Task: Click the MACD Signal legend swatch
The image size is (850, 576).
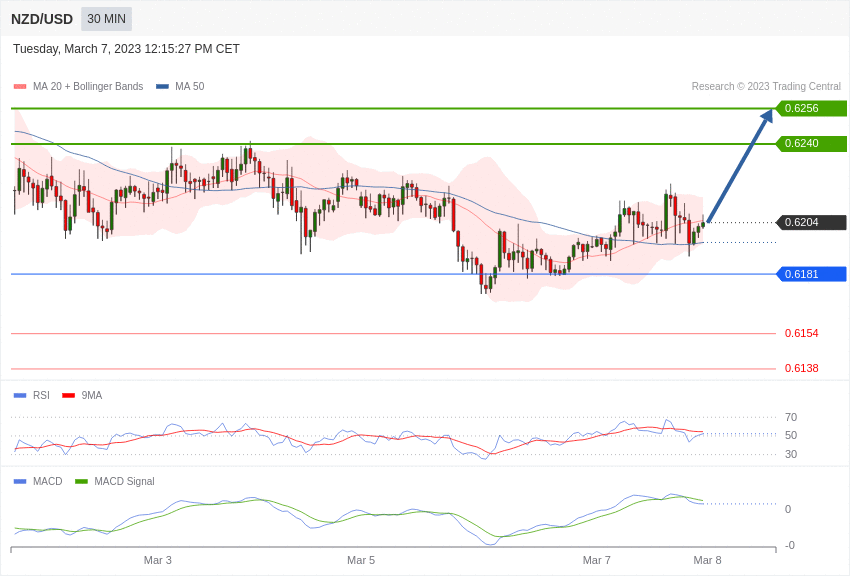Action: 81,481
